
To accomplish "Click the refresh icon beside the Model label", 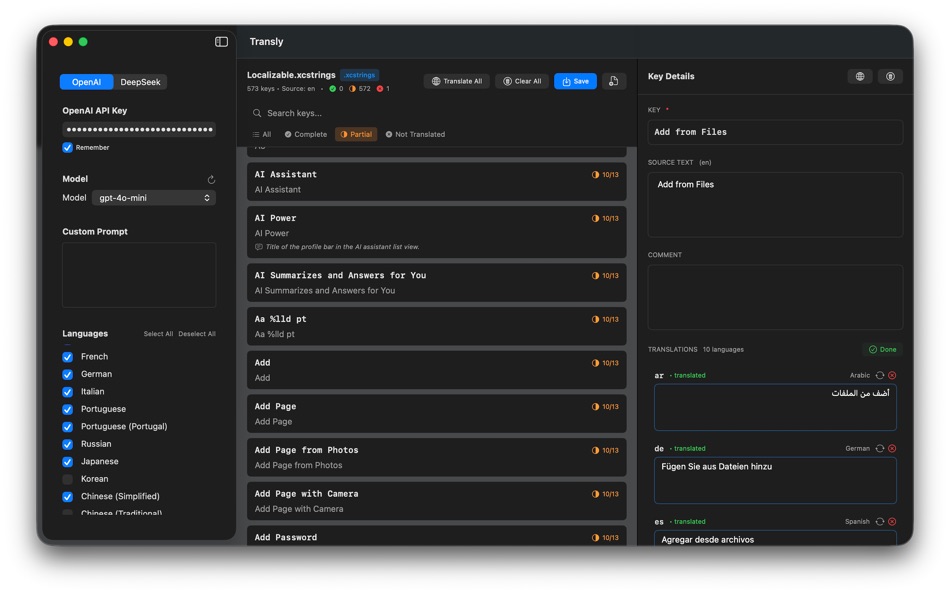I will point(210,179).
